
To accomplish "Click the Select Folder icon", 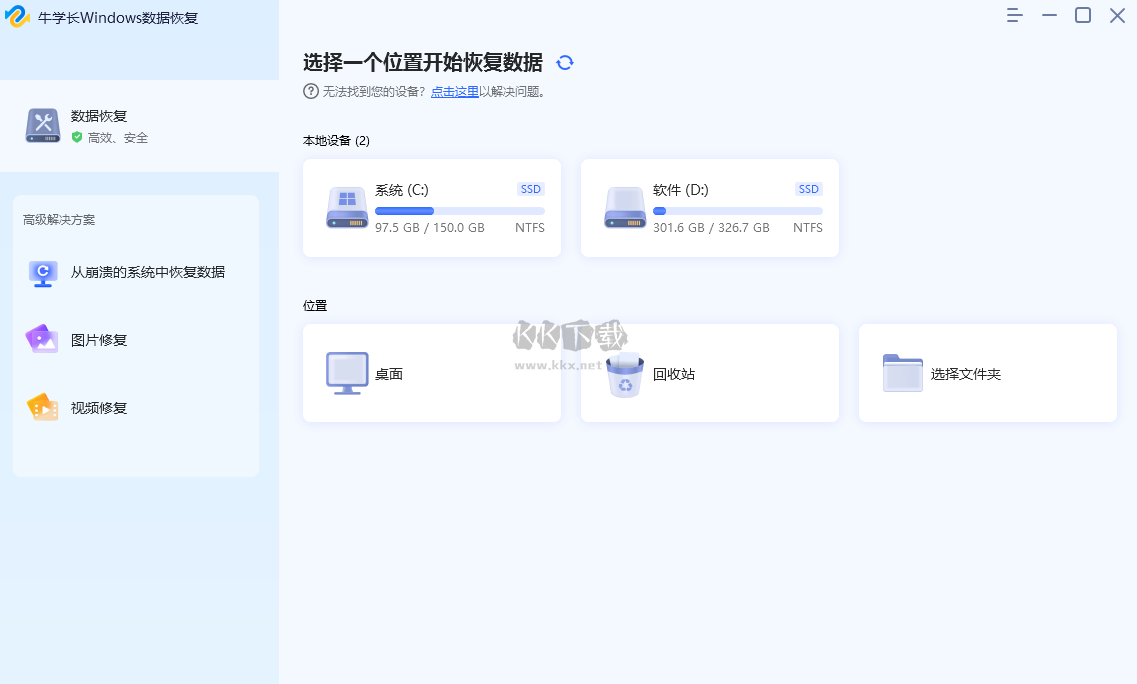I will pos(902,374).
